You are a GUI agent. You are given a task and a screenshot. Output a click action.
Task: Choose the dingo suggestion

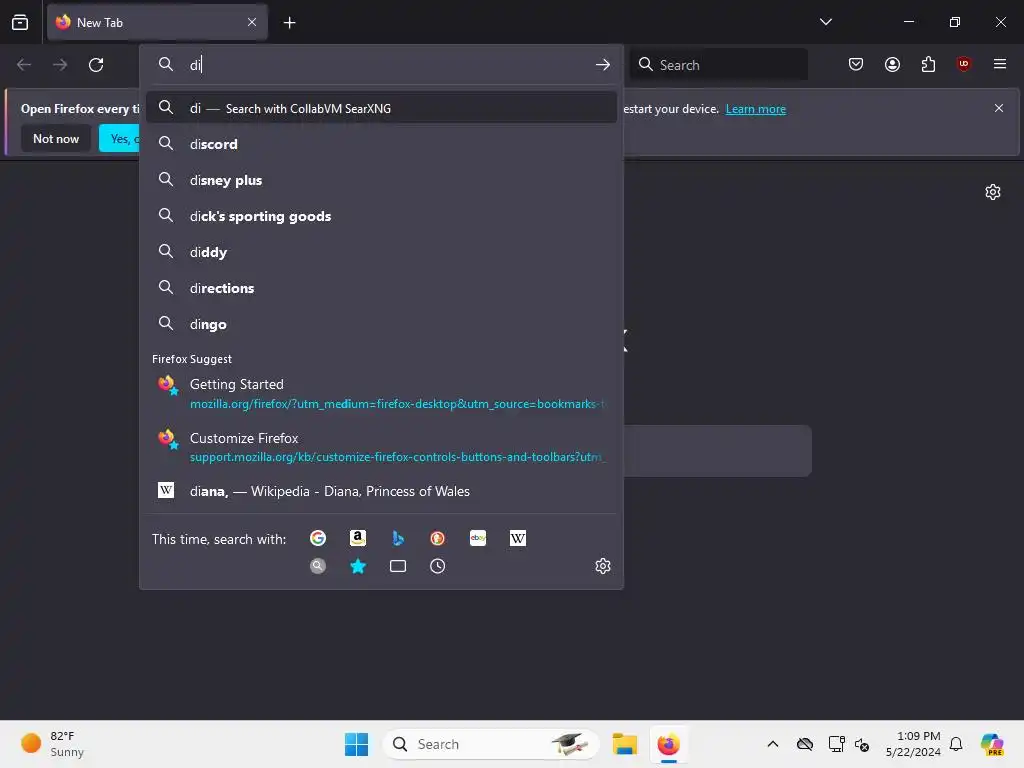point(381,324)
